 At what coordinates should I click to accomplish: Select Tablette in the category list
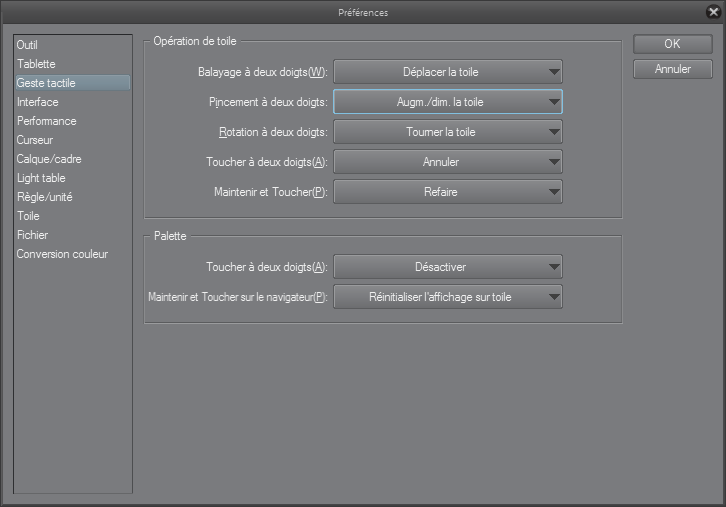click(36, 64)
